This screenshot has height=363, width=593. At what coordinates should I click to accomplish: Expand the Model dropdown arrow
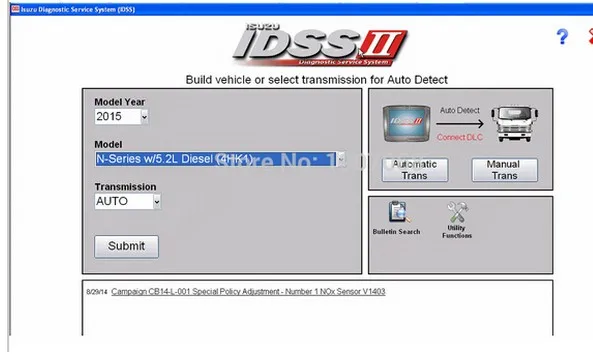coord(340,159)
